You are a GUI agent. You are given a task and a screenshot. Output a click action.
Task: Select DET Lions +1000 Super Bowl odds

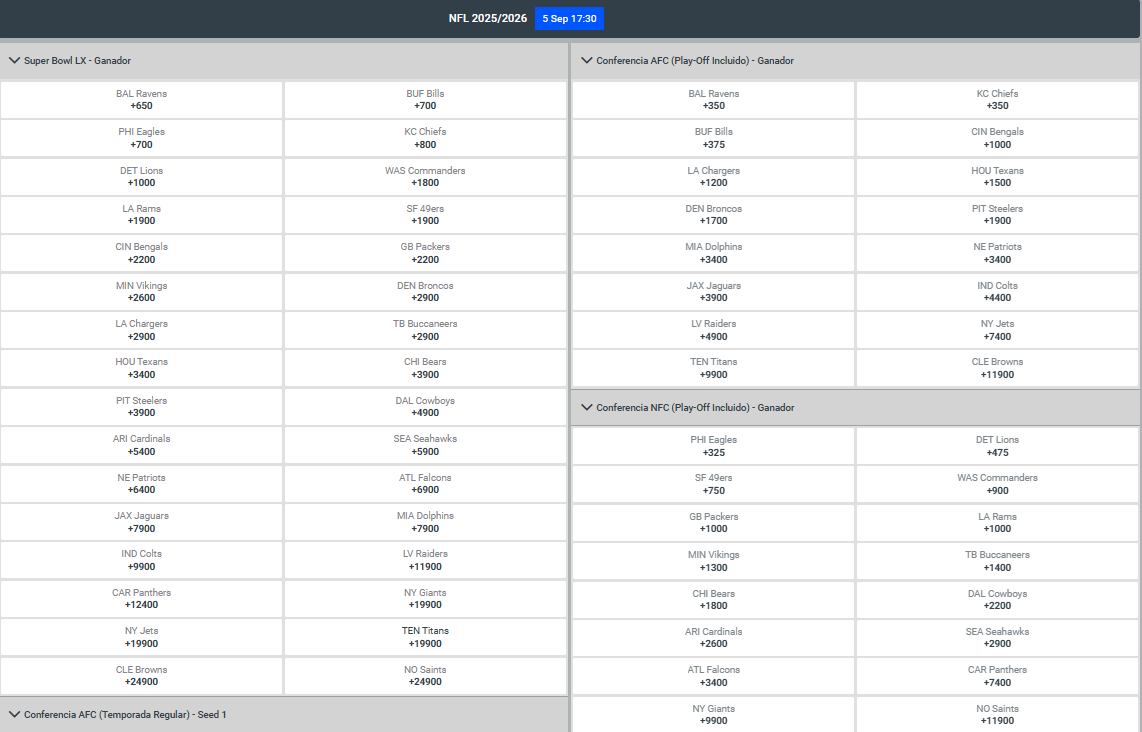tap(141, 177)
